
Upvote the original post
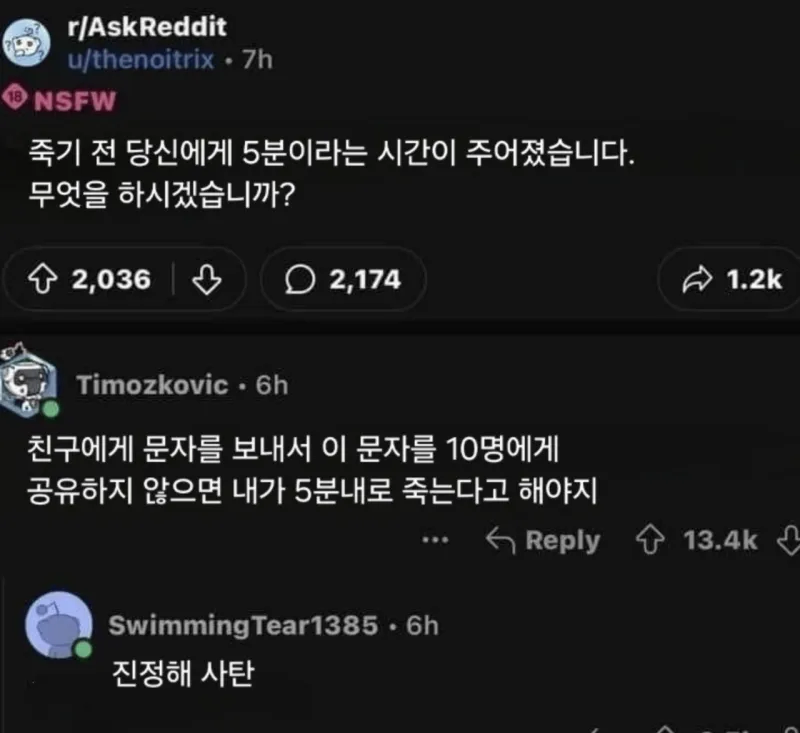pyautogui.click(x=46, y=281)
